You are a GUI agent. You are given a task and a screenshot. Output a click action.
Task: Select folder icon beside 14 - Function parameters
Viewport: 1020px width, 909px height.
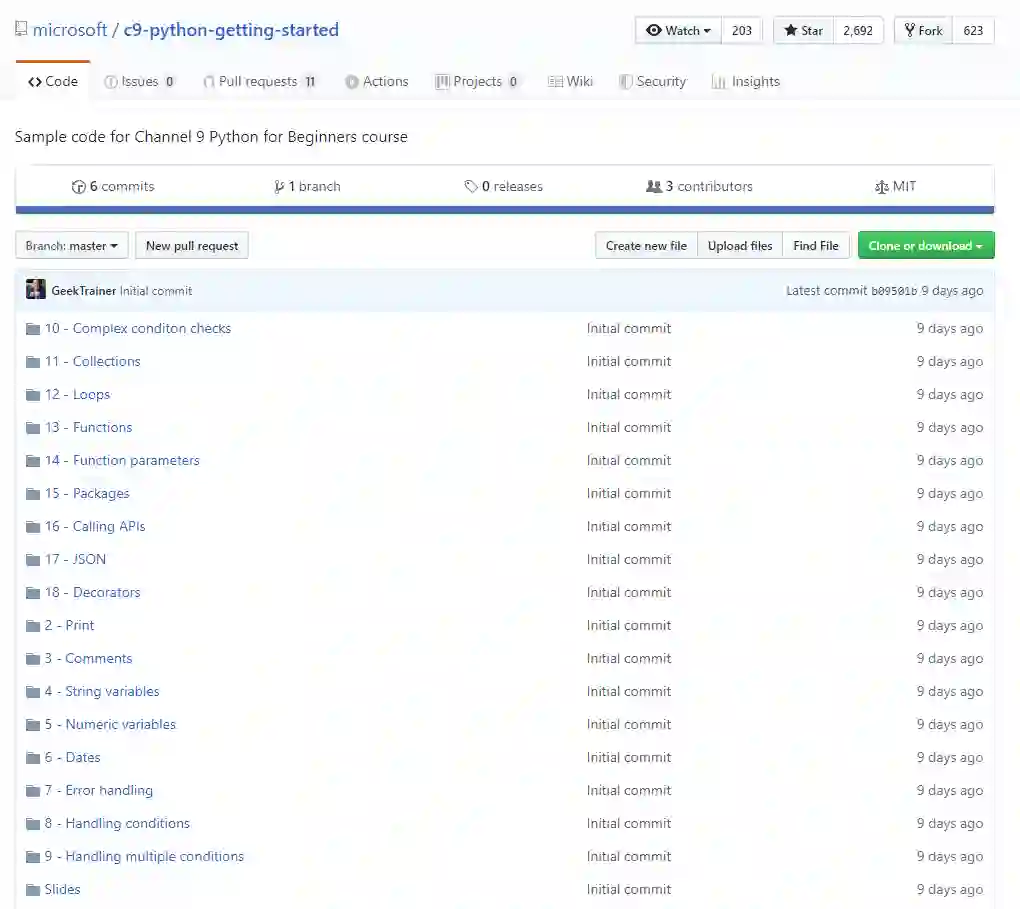click(x=33, y=461)
